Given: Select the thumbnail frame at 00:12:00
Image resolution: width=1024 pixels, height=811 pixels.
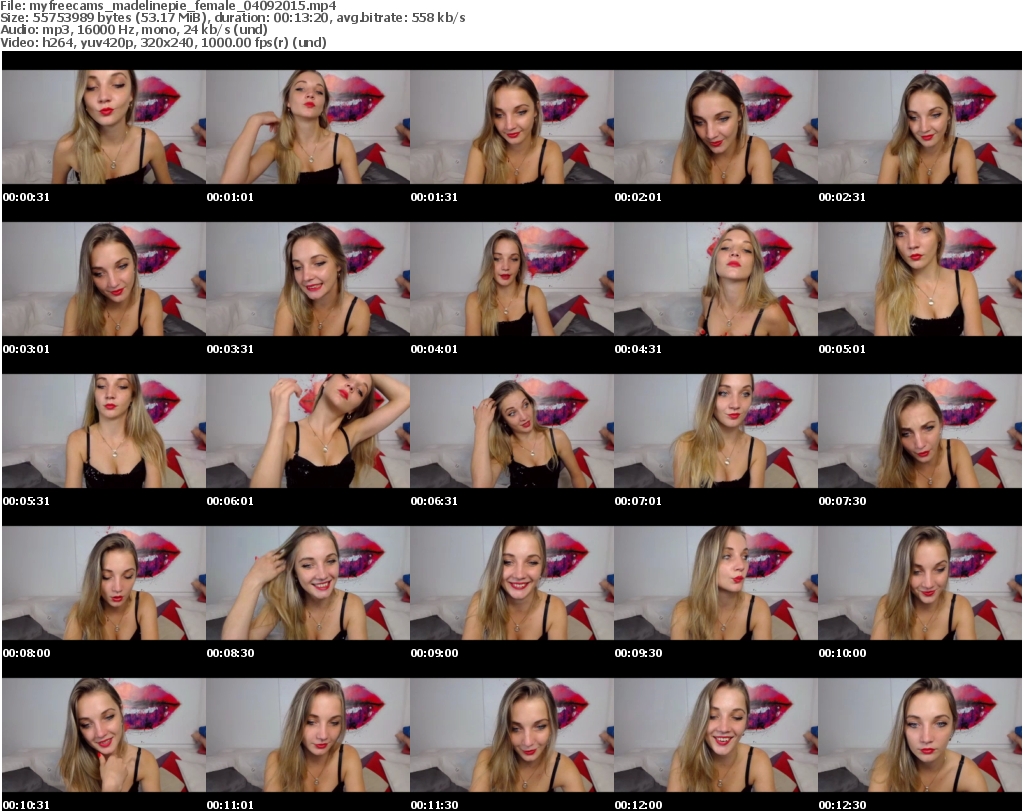Looking at the screenshot, I should tap(716, 735).
